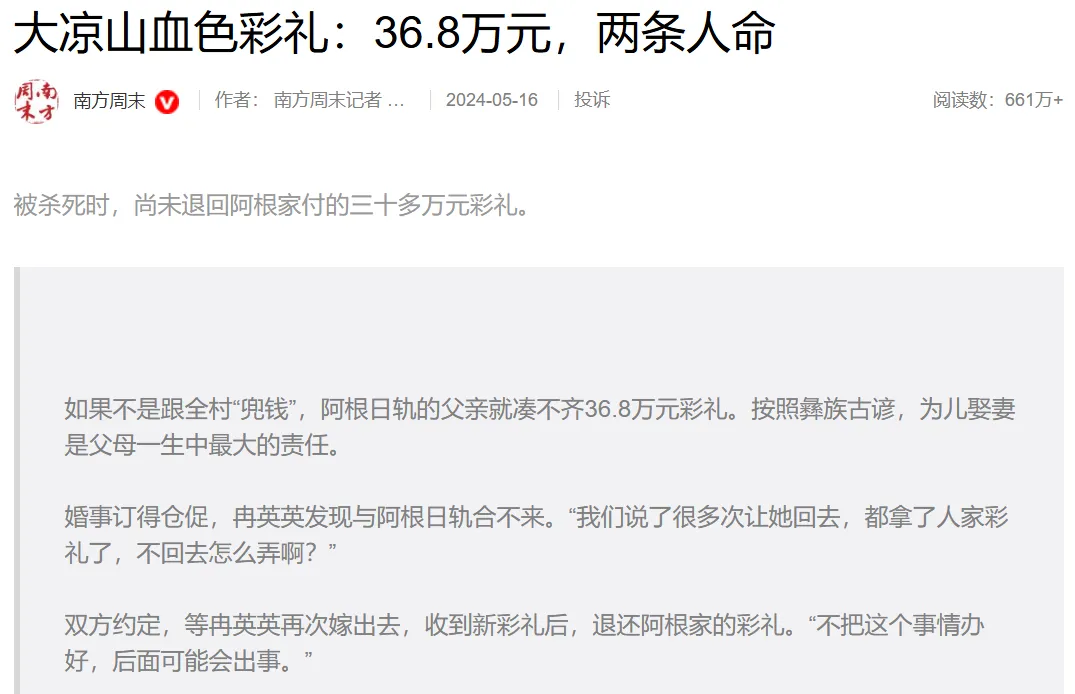The image size is (1075, 694).
Task: Click the 作者 label text
Action: (x=237, y=100)
